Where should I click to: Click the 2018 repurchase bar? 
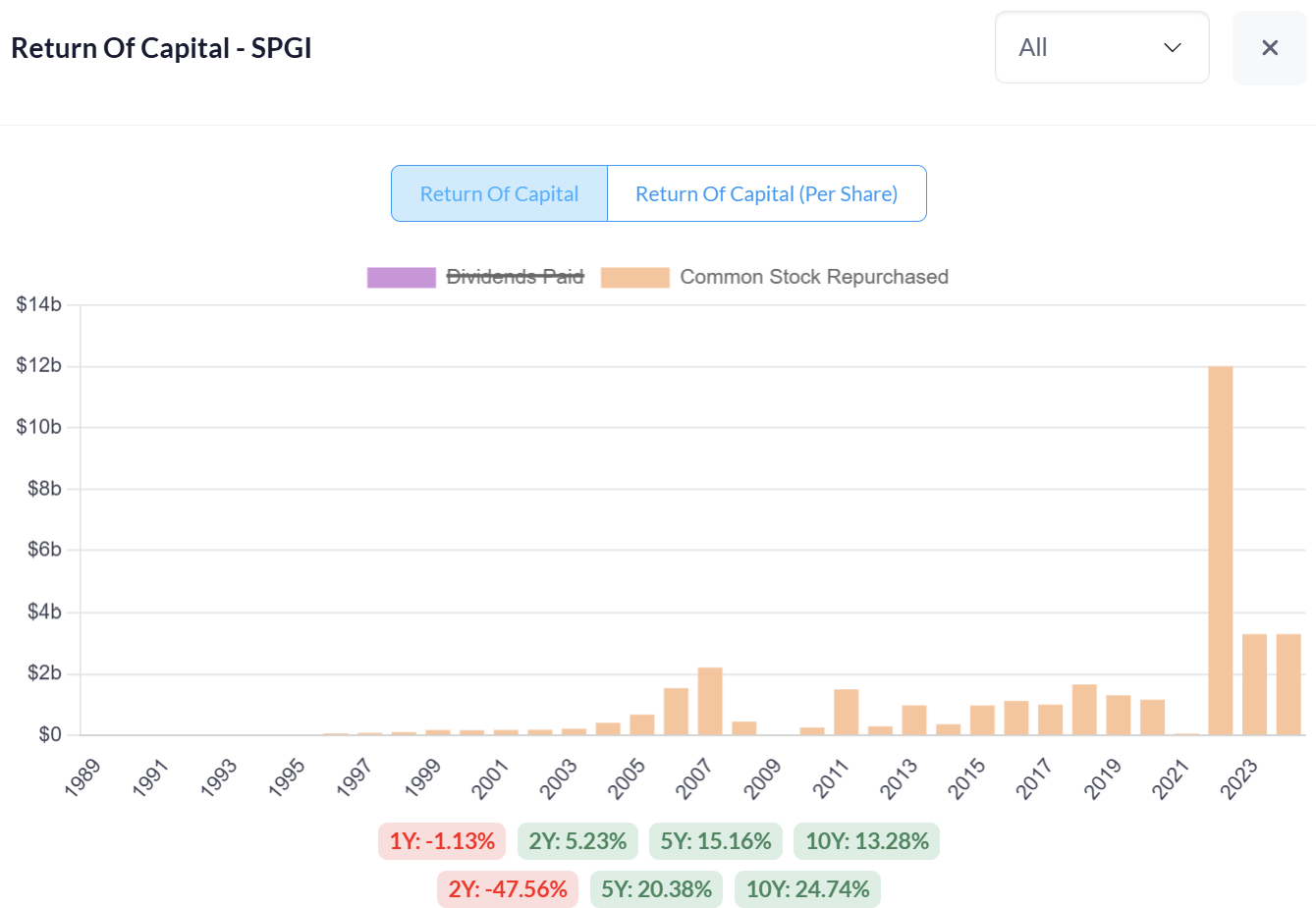pyautogui.click(x=1084, y=709)
